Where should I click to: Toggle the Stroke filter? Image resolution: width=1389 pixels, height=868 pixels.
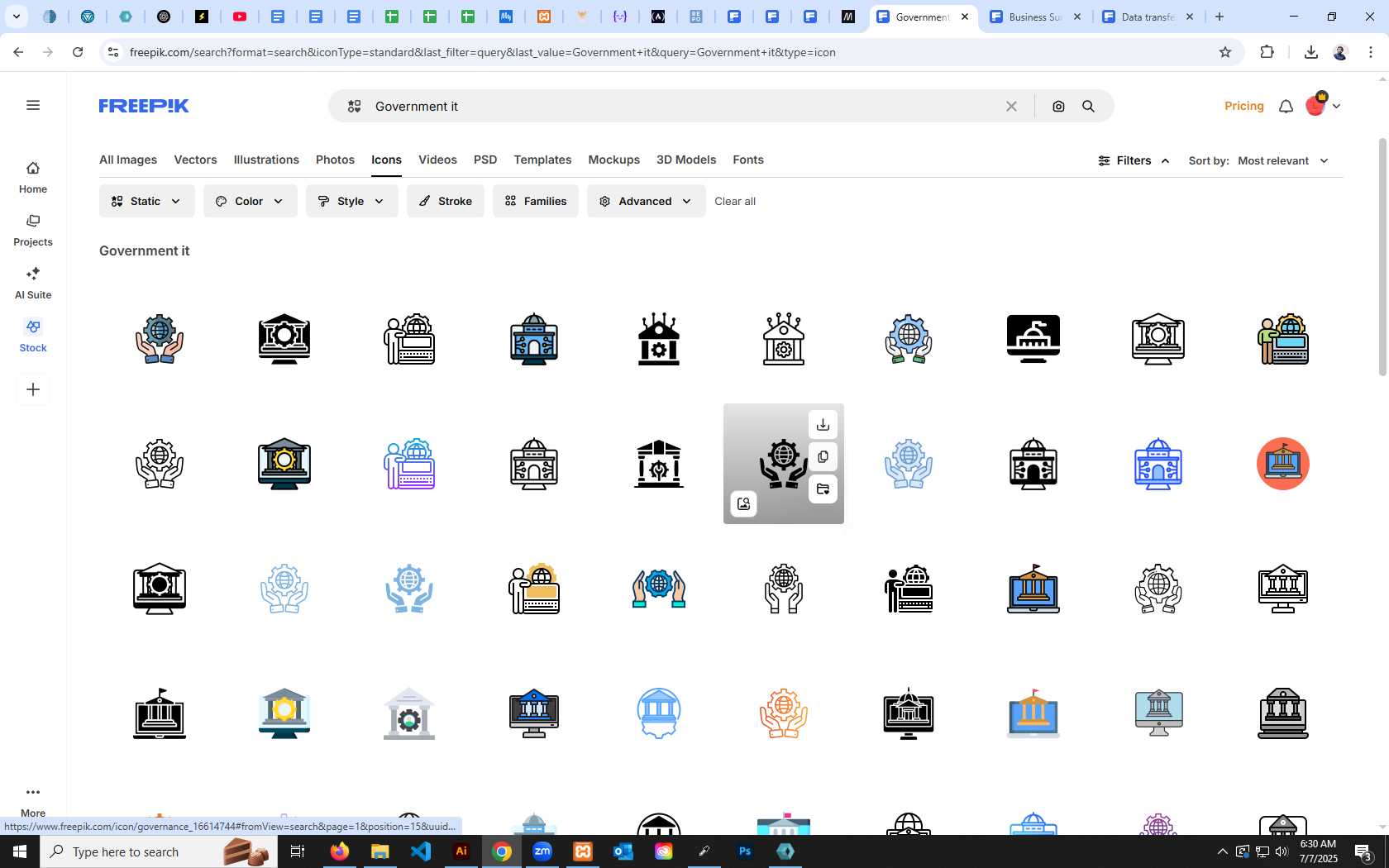(446, 201)
